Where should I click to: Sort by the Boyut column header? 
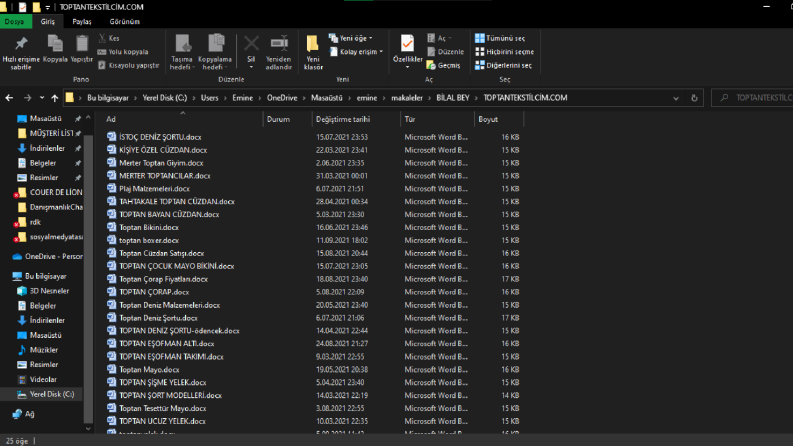(488, 119)
